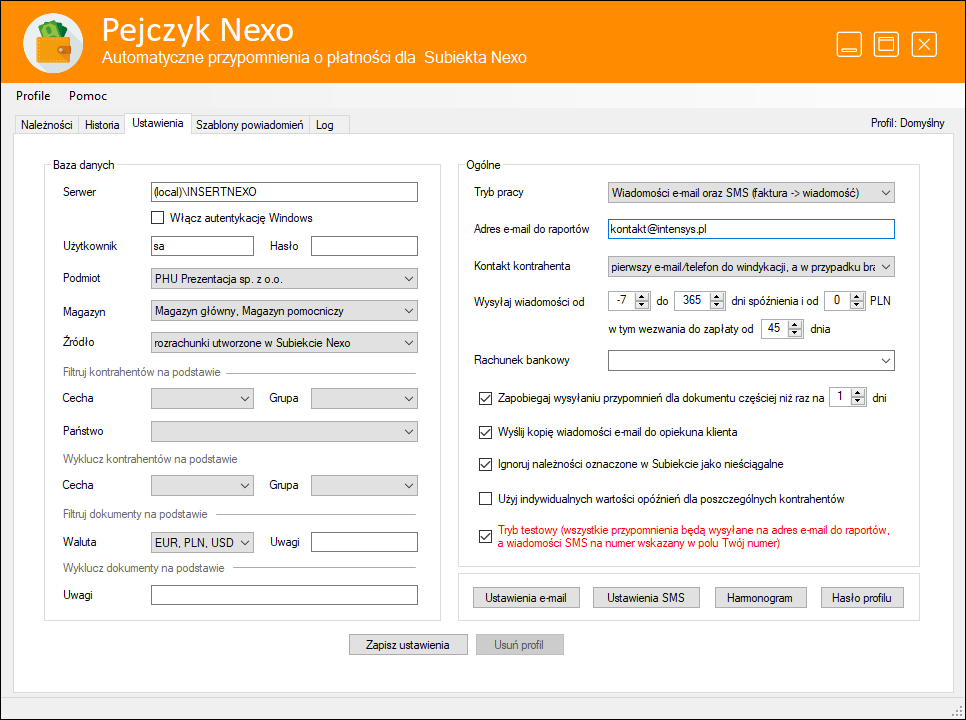Click the Serwer input field
The image size is (966, 720).
284,192
